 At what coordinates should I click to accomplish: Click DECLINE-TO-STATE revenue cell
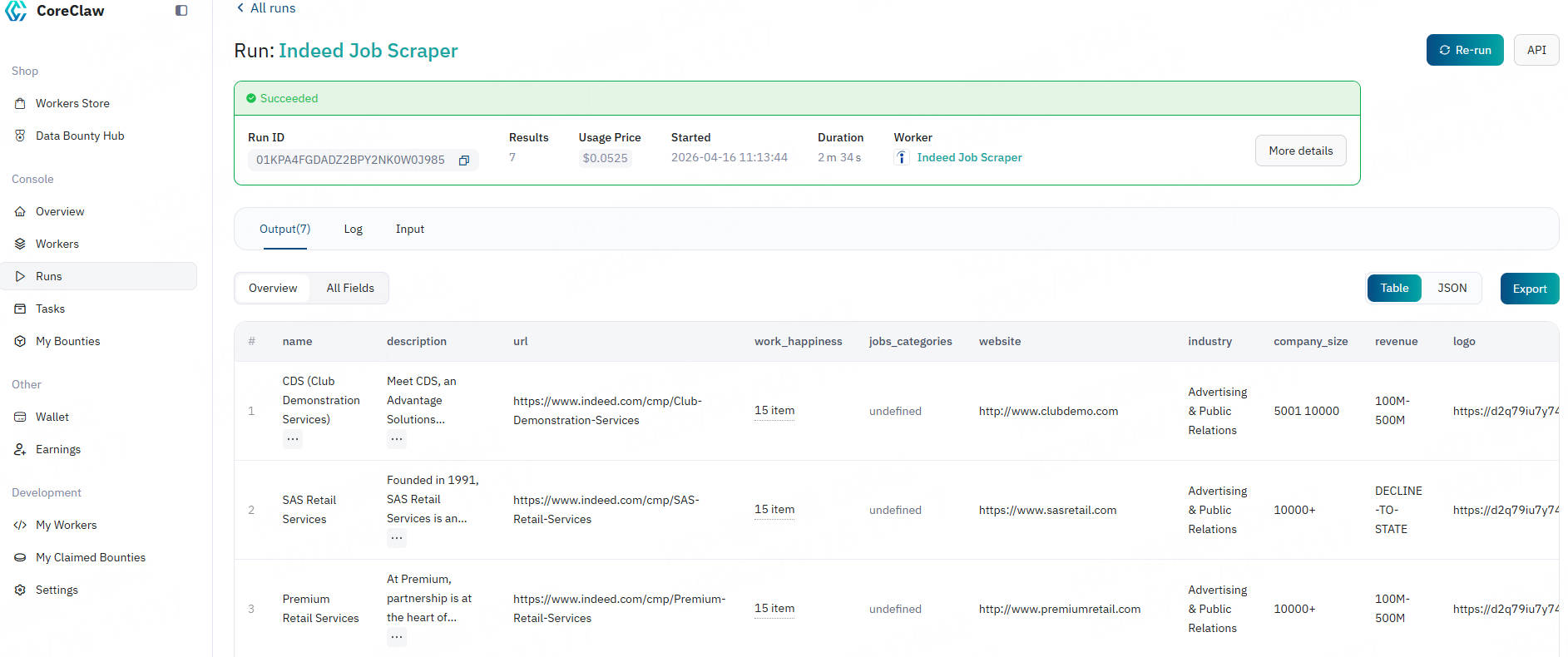click(x=1398, y=510)
